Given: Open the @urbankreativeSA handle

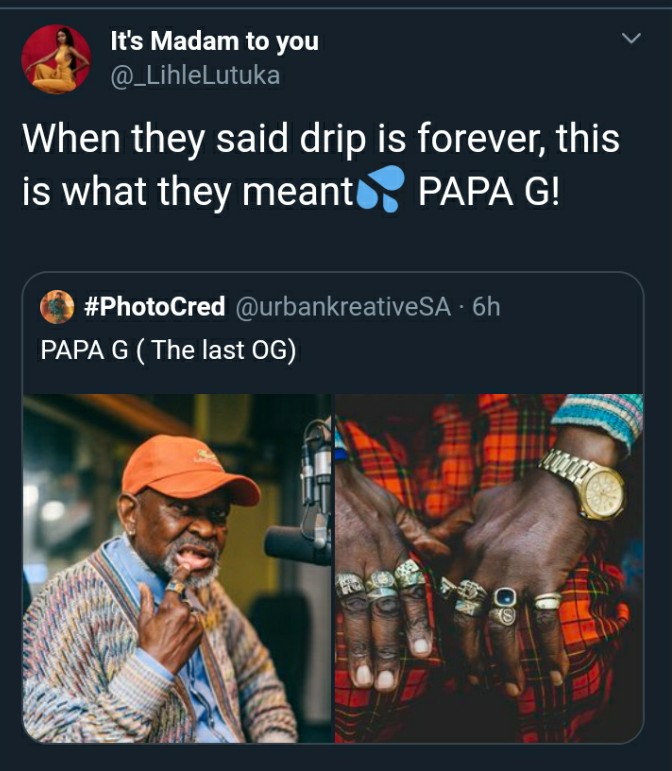Looking at the screenshot, I should 343,307.
